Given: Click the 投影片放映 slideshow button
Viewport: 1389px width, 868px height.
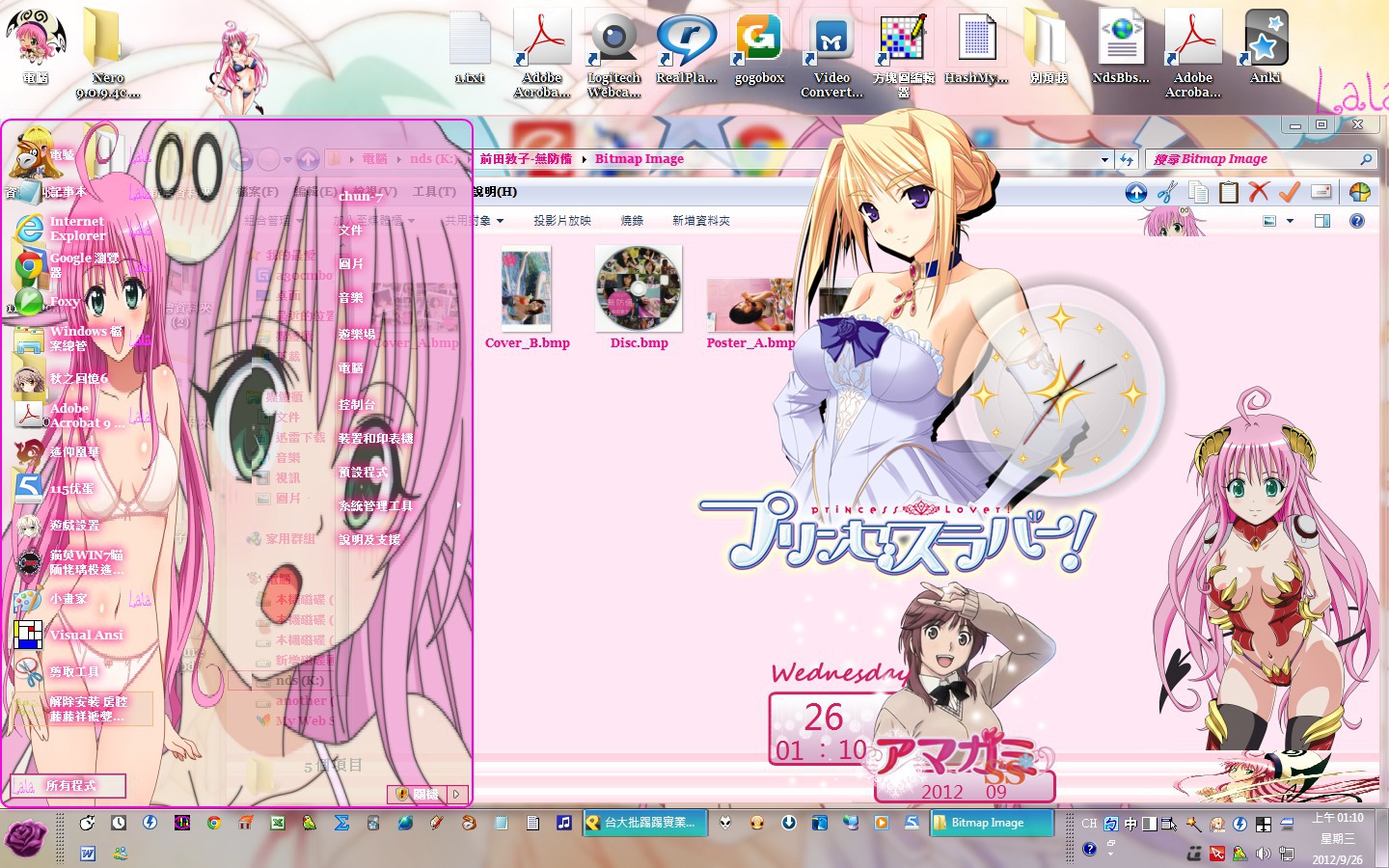Looking at the screenshot, I should click(x=564, y=221).
